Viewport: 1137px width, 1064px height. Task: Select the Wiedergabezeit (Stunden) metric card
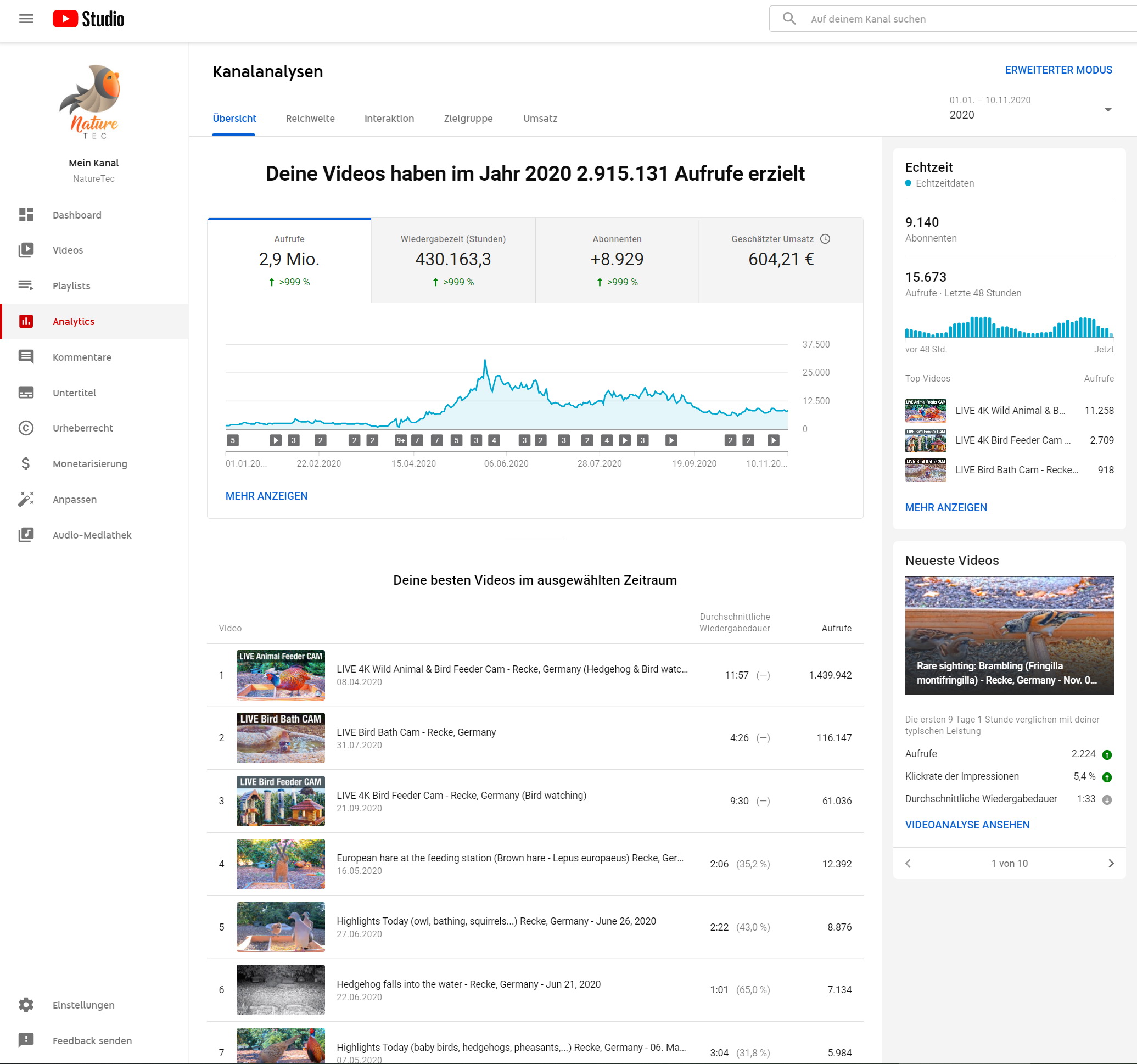tap(452, 260)
